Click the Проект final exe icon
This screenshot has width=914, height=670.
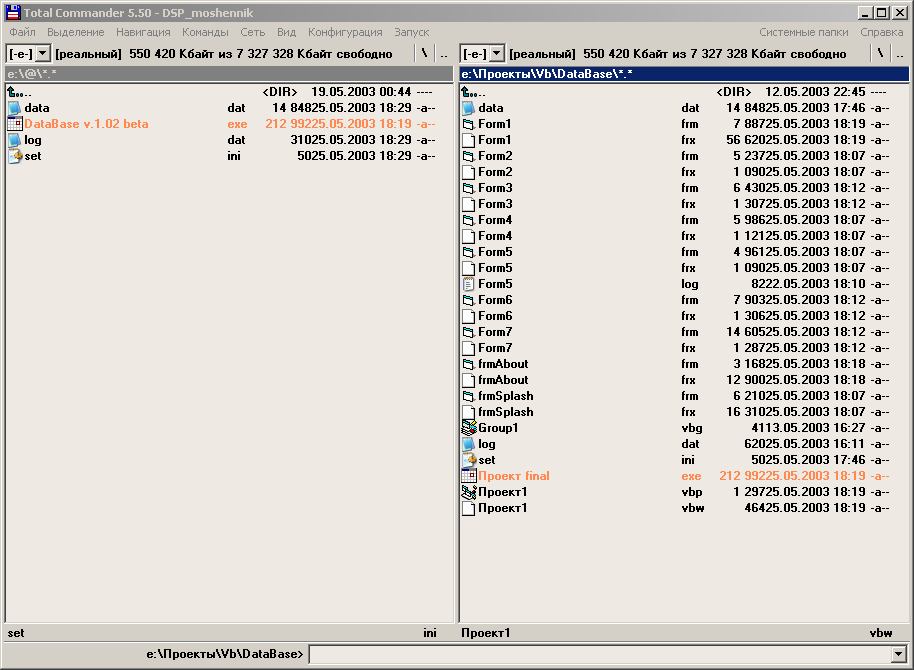[468, 476]
